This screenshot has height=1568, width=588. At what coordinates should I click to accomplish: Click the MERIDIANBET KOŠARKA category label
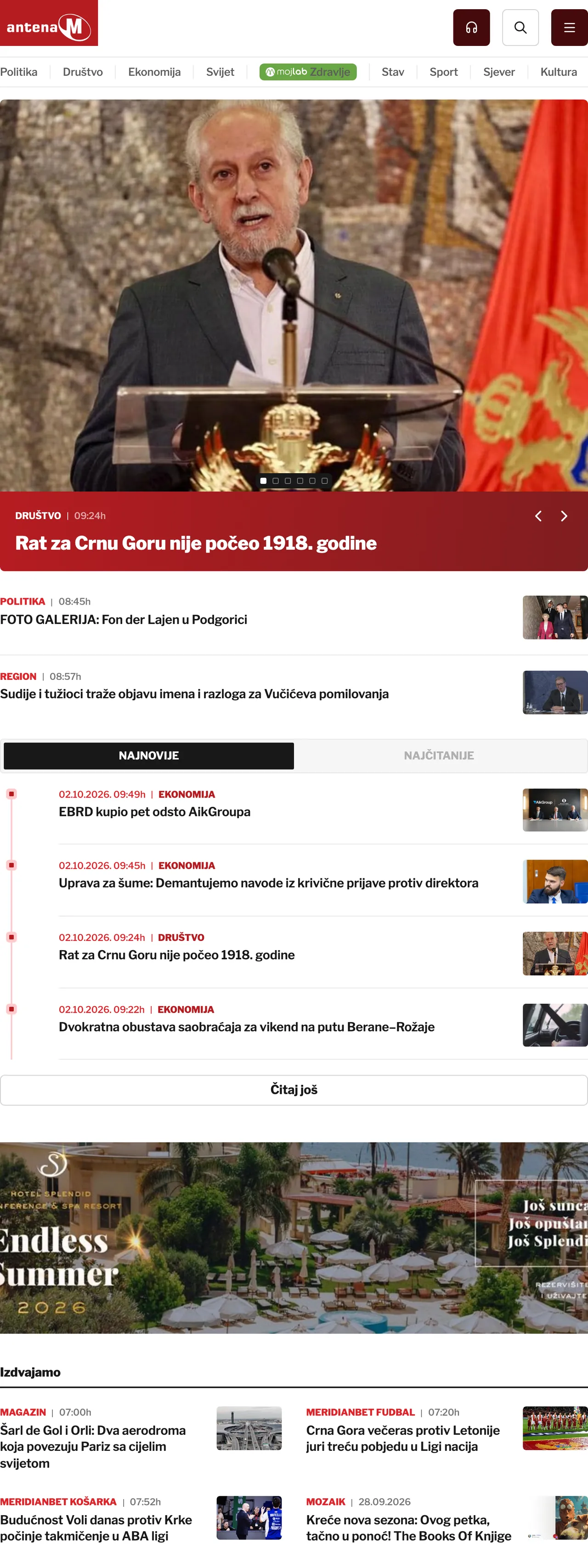[x=58, y=1502]
